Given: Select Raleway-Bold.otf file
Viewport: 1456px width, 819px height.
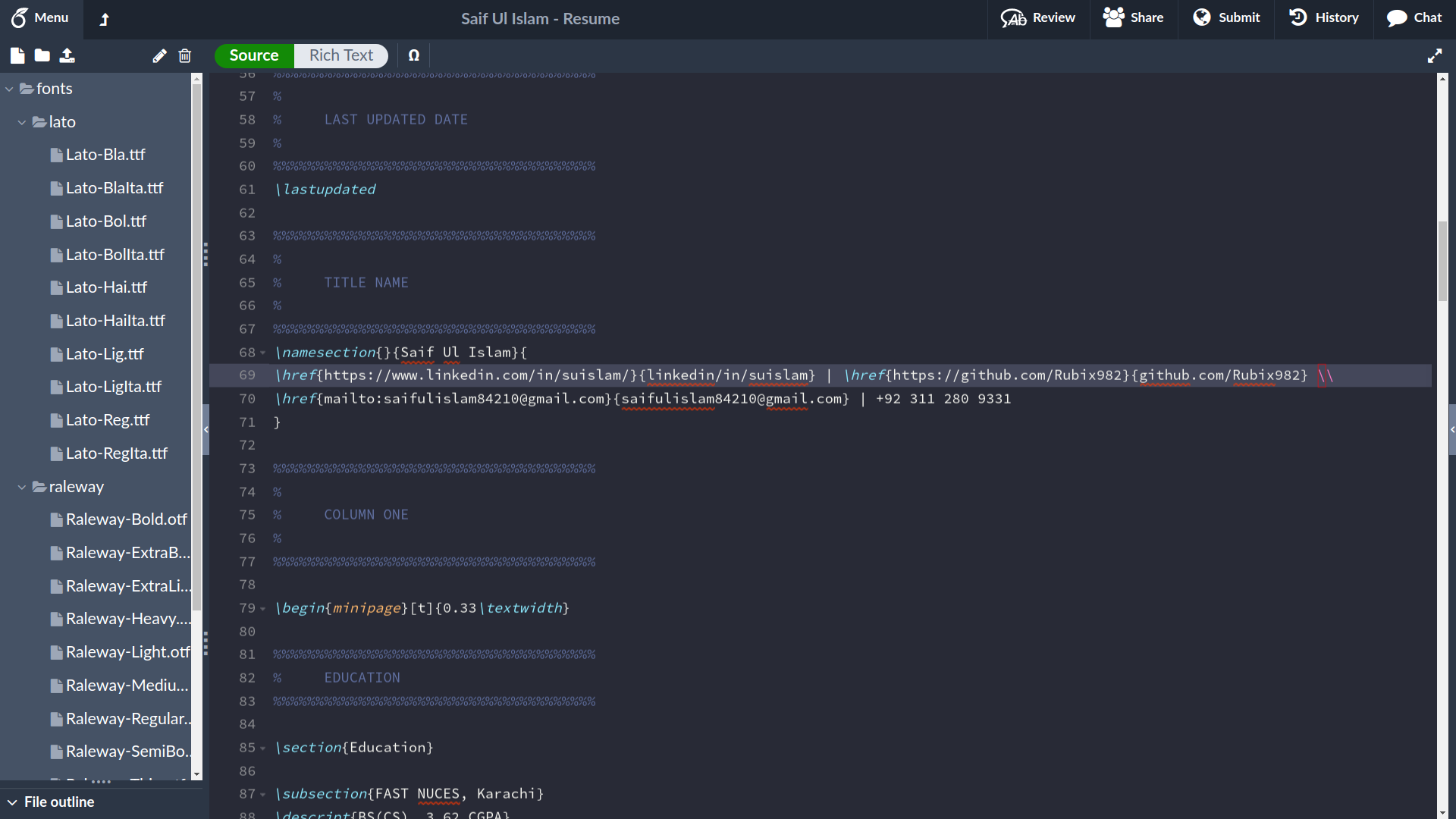Looking at the screenshot, I should 126,519.
